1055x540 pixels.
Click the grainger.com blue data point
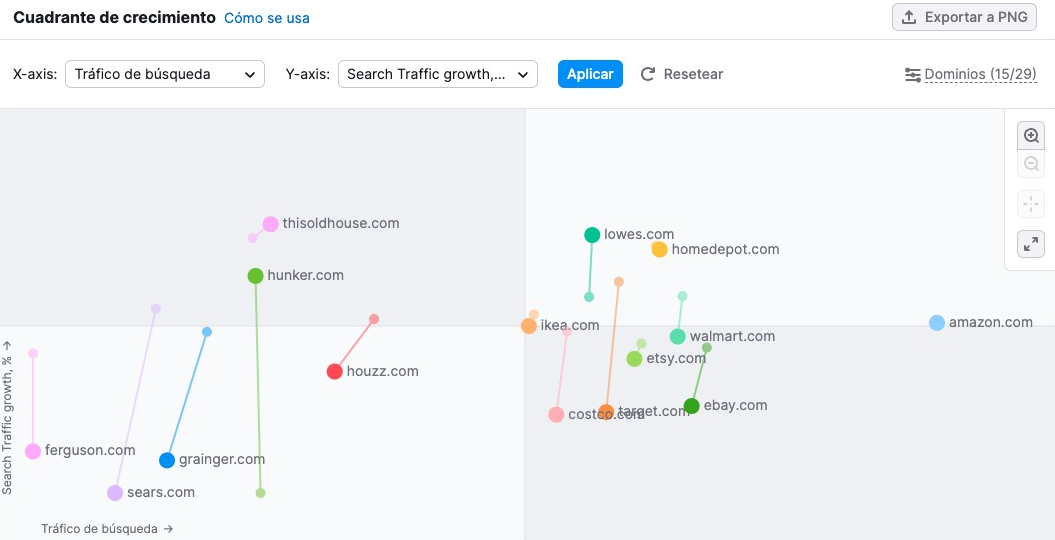click(167, 460)
